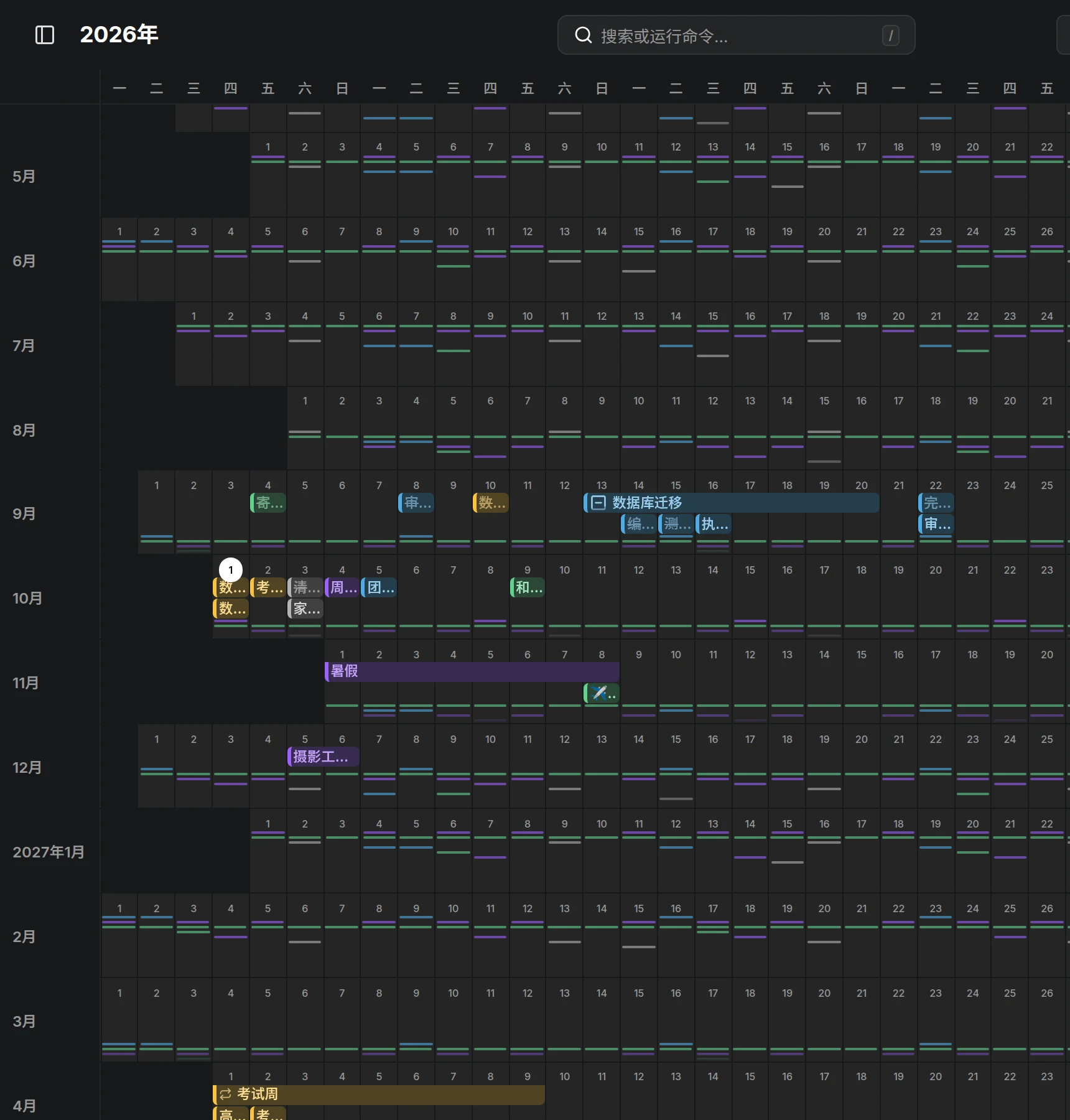This screenshot has width=1070, height=1120.
Task: Open the 高… event on April 1
Action: [231, 1114]
